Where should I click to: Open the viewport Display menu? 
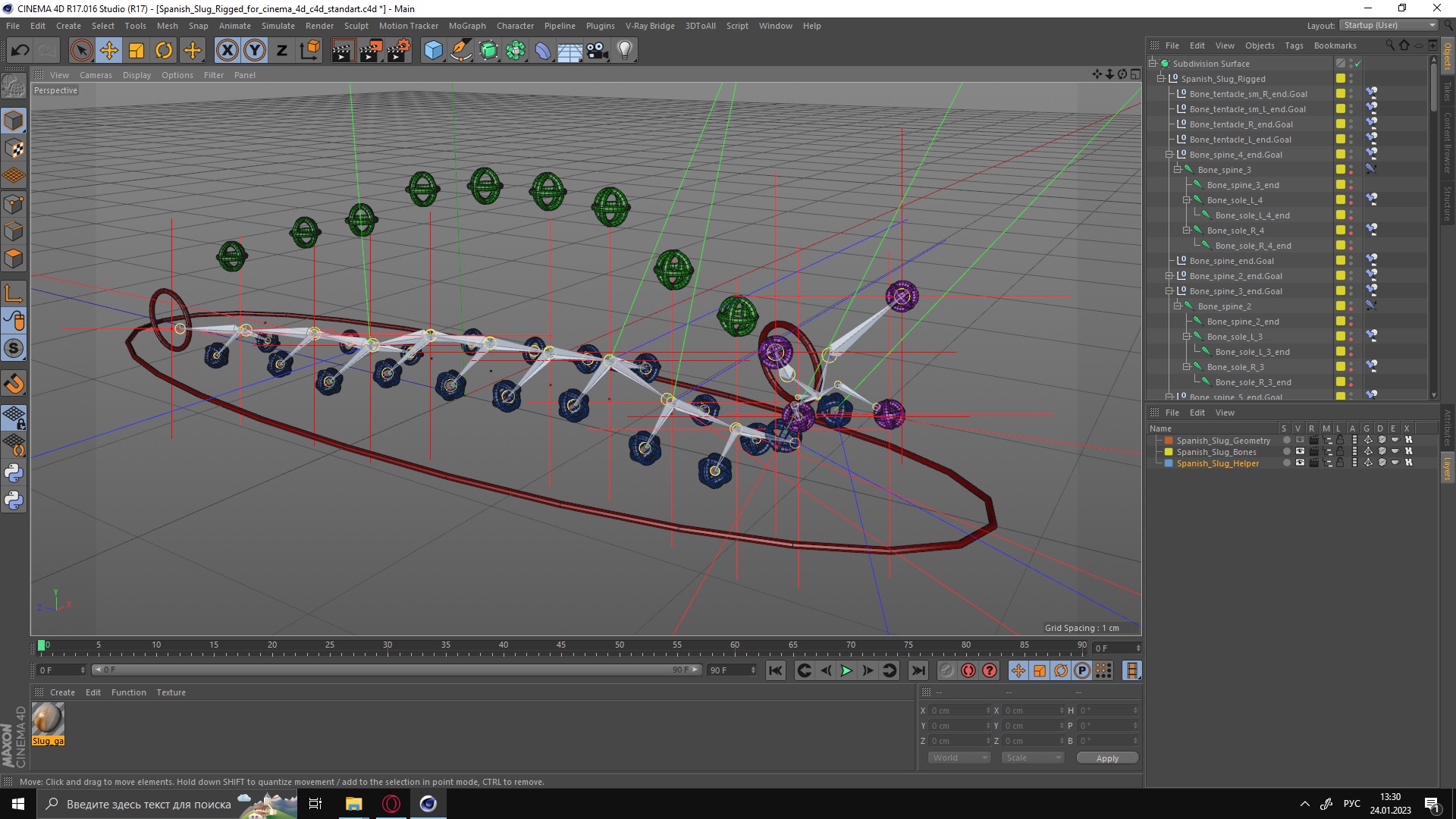point(136,75)
